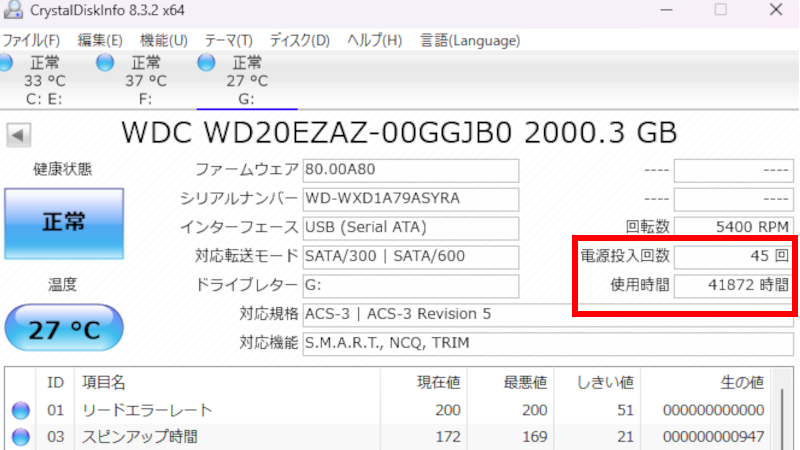Click the 5400 RPM rotation rate field
This screenshot has height=450, width=800.
pos(734,228)
